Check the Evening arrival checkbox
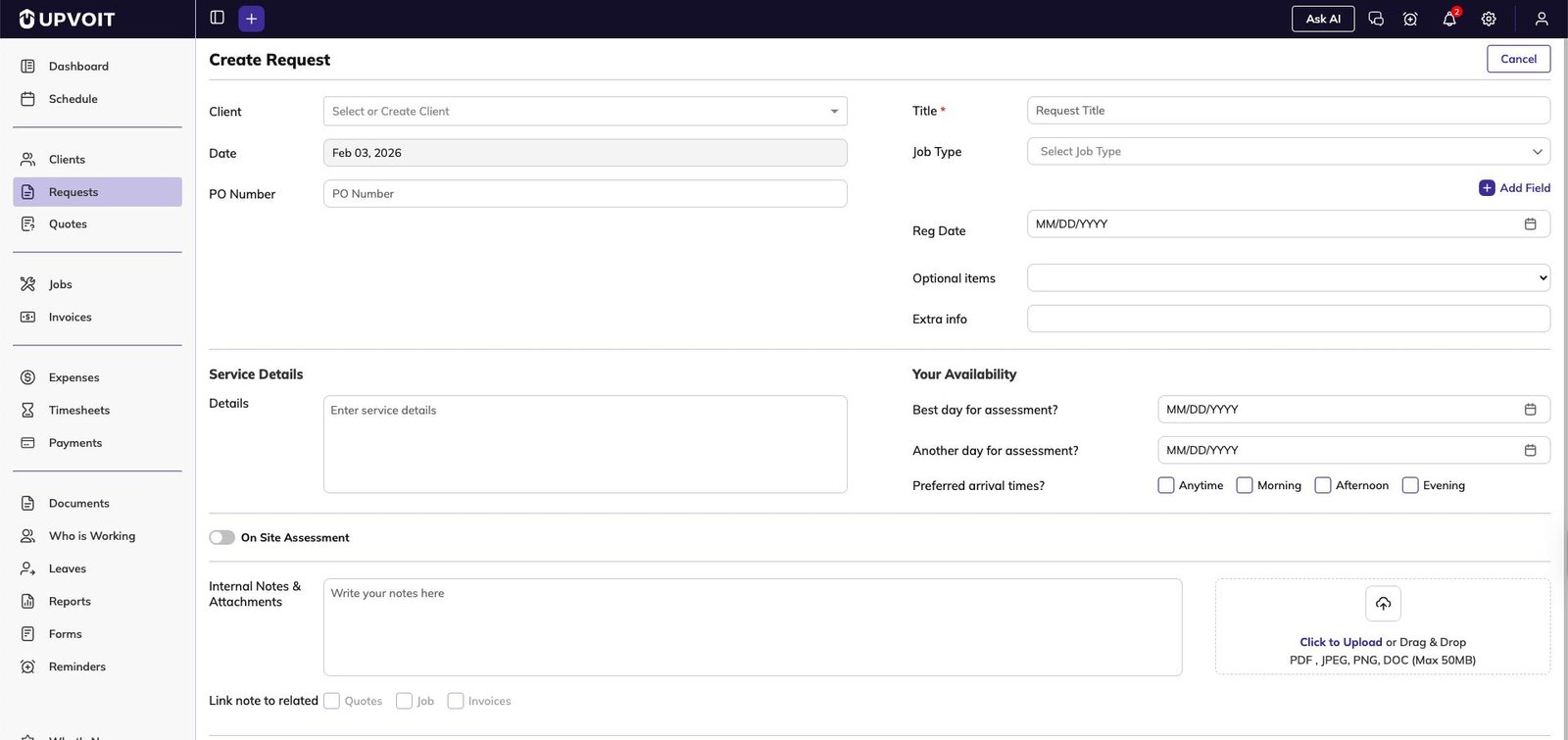Screen dimensions: 1568x740 tap(1410, 485)
